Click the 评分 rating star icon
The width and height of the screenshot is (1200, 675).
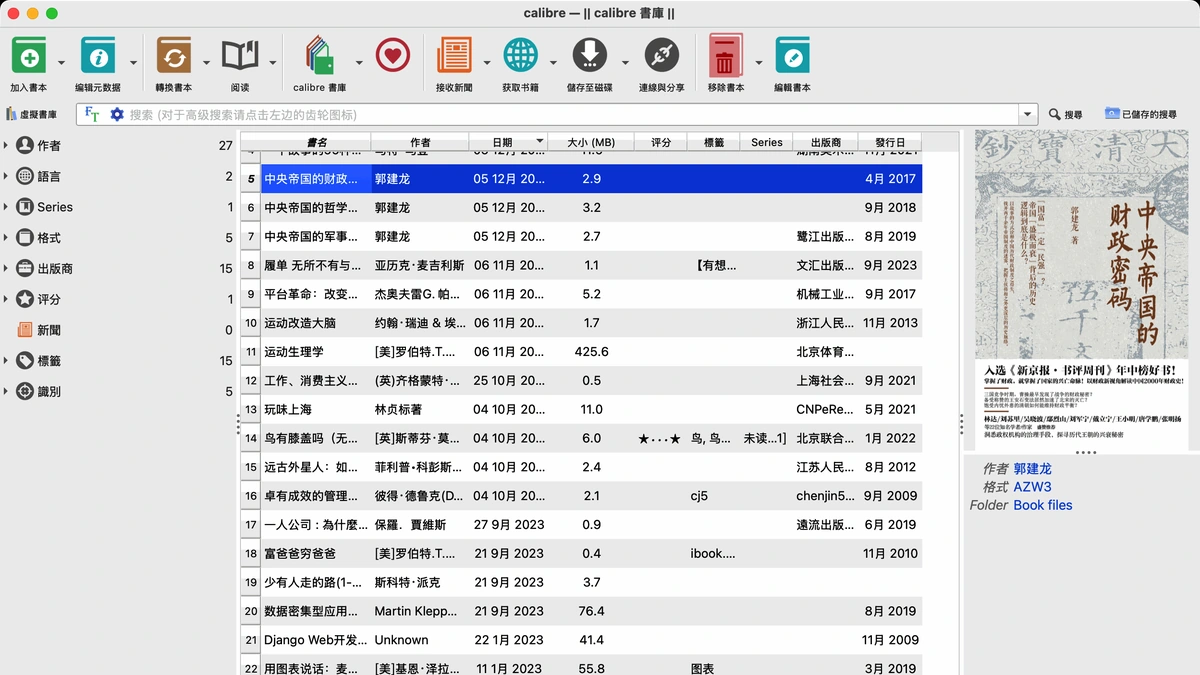point(25,299)
